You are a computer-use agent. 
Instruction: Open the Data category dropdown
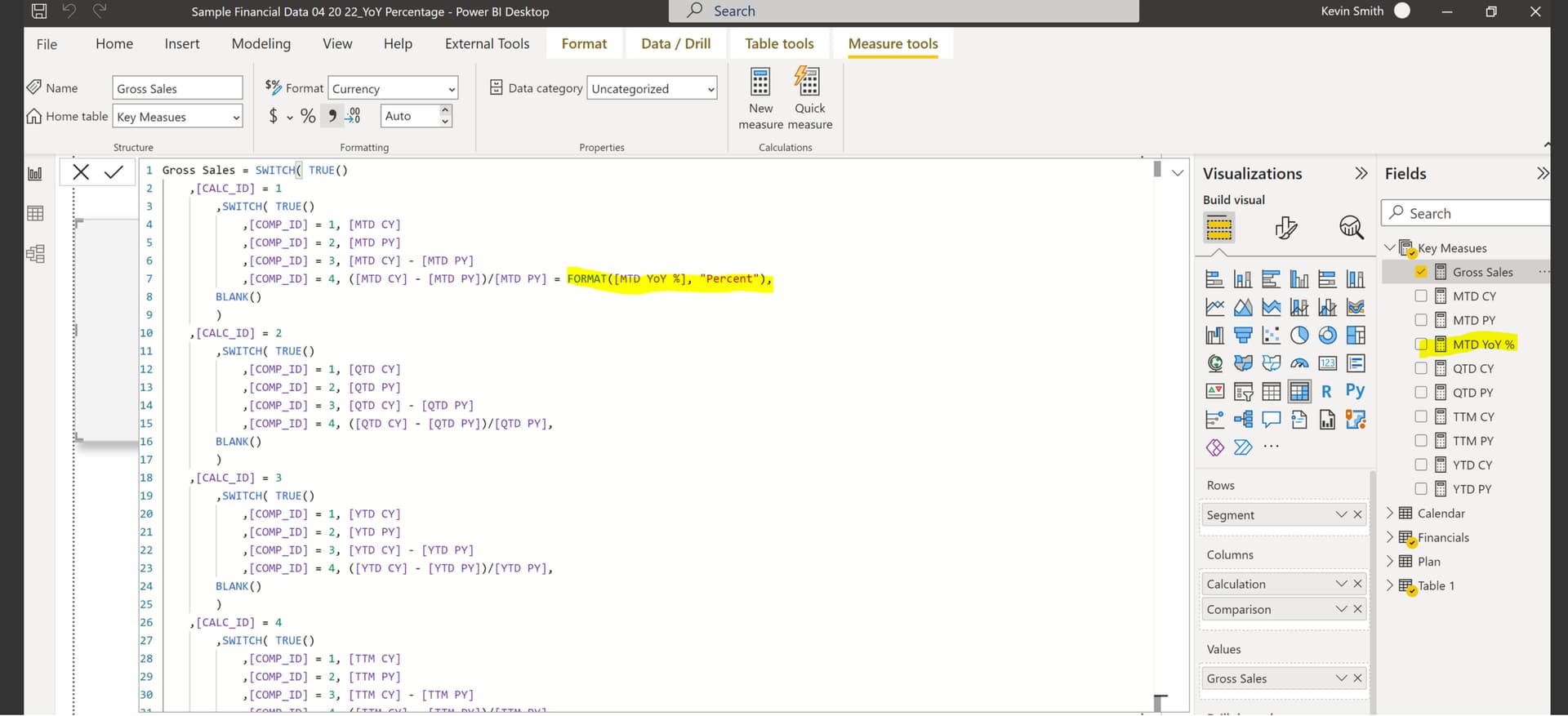click(652, 88)
